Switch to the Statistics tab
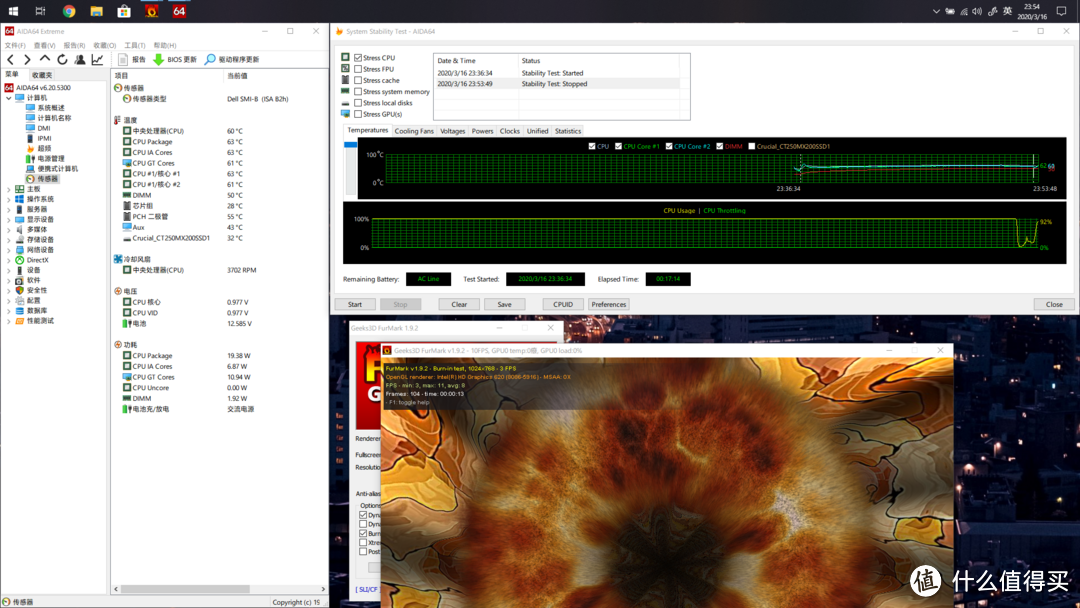This screenshot has width=1080, height=608. (x=568, y=131)
